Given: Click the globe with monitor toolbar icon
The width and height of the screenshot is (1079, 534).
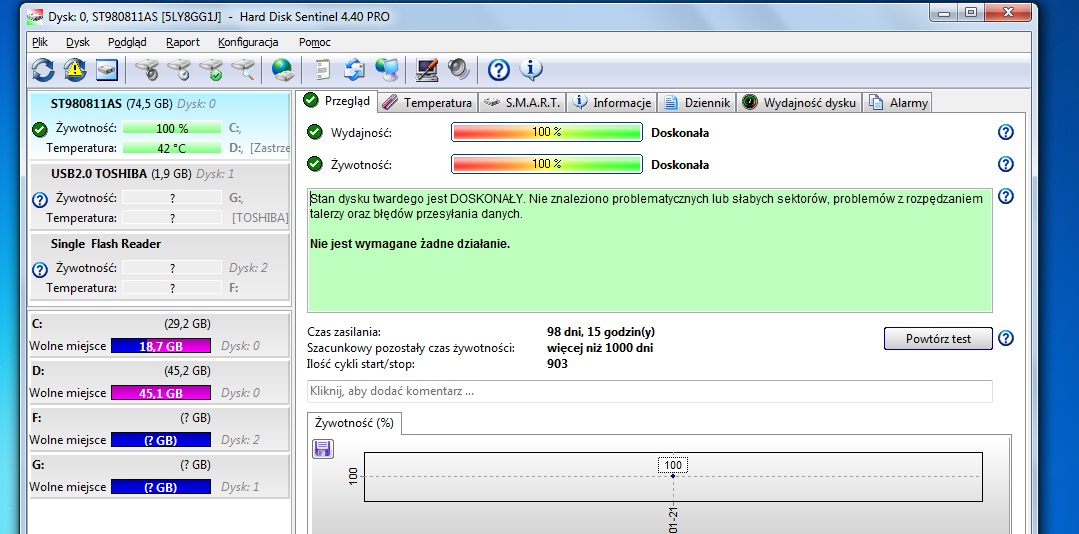Looking at the screenshot, I should coord(387,70).
